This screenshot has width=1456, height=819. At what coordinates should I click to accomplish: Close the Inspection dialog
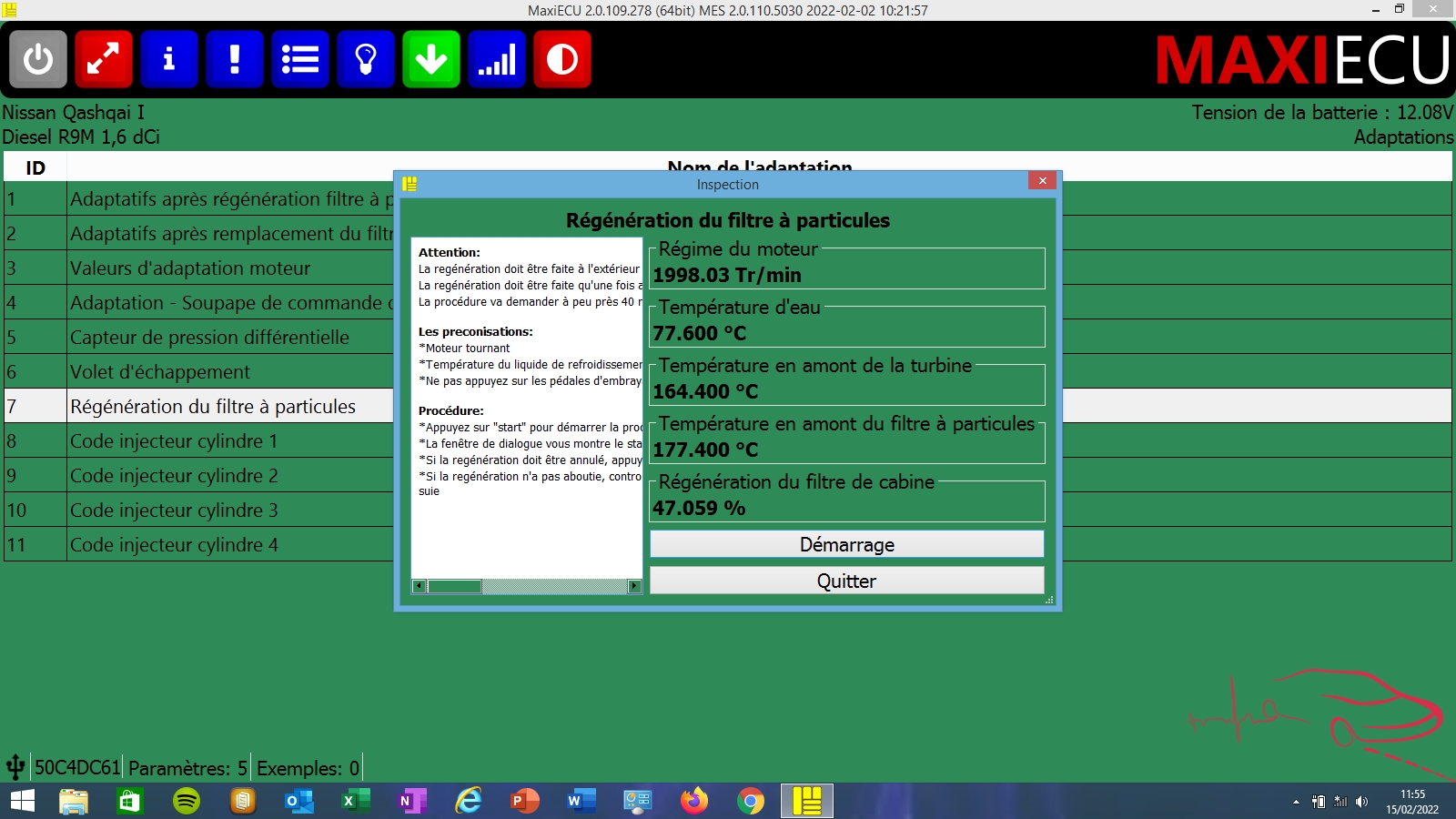click(1042, 181)
